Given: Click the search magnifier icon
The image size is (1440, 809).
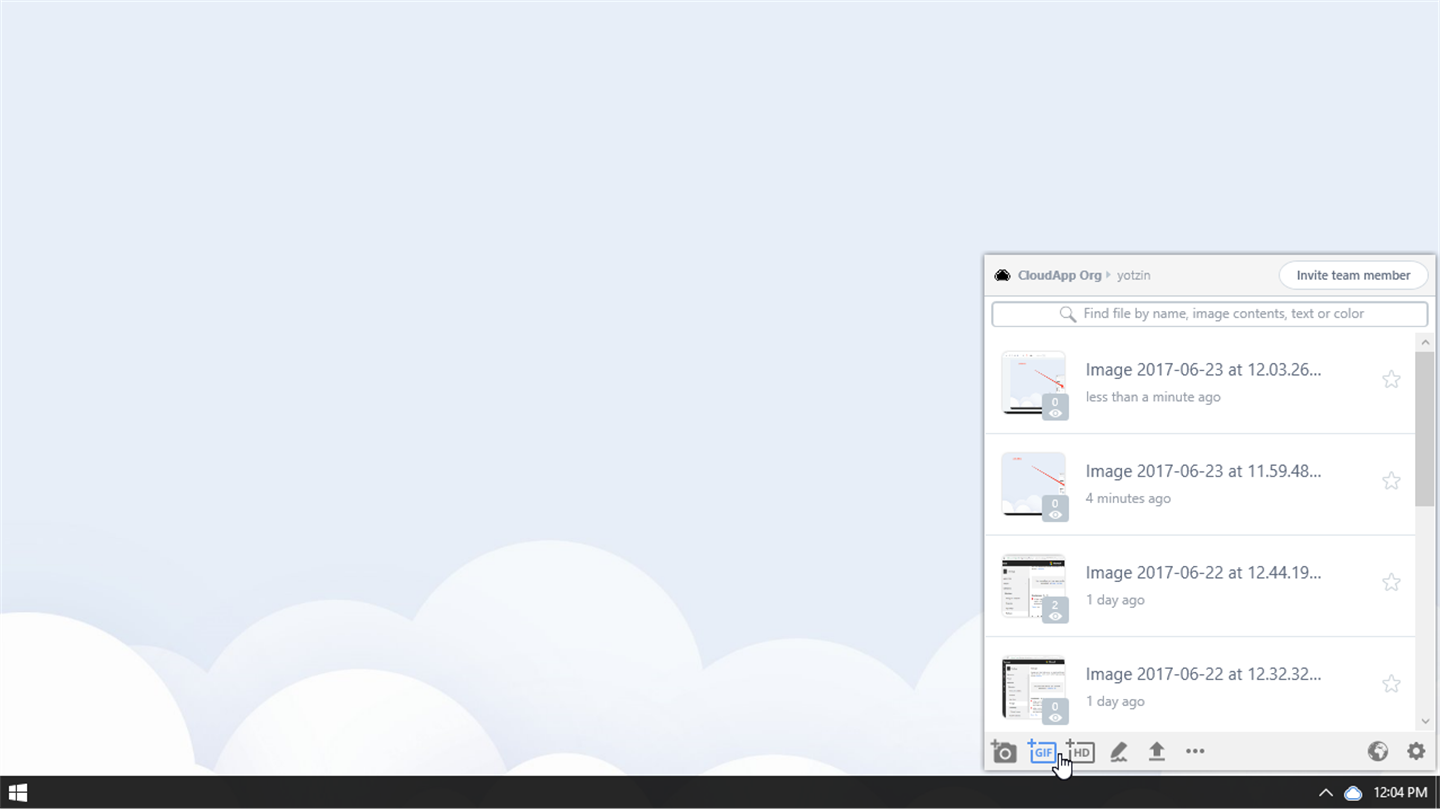Looking at the screenshot, I should 1068,314.
